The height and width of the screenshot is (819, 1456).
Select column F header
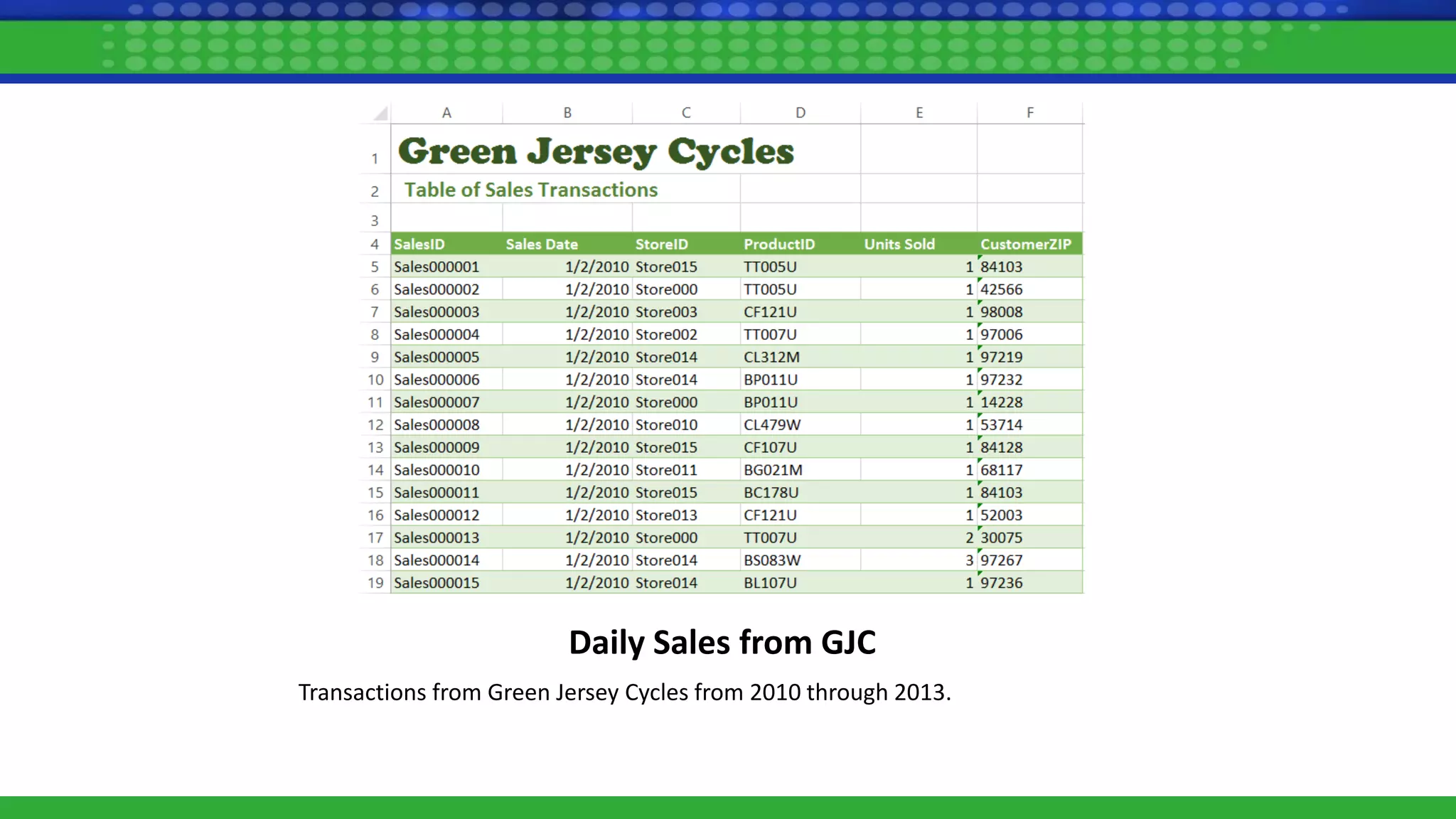(1030, 113)
